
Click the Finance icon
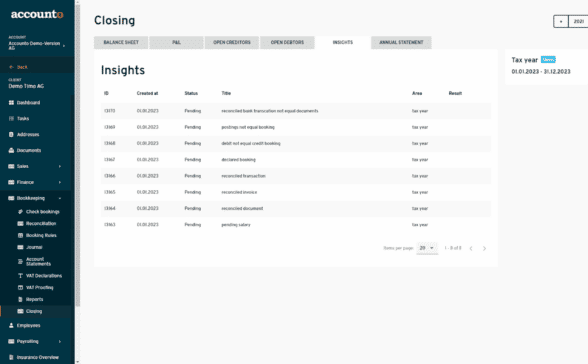11,182
